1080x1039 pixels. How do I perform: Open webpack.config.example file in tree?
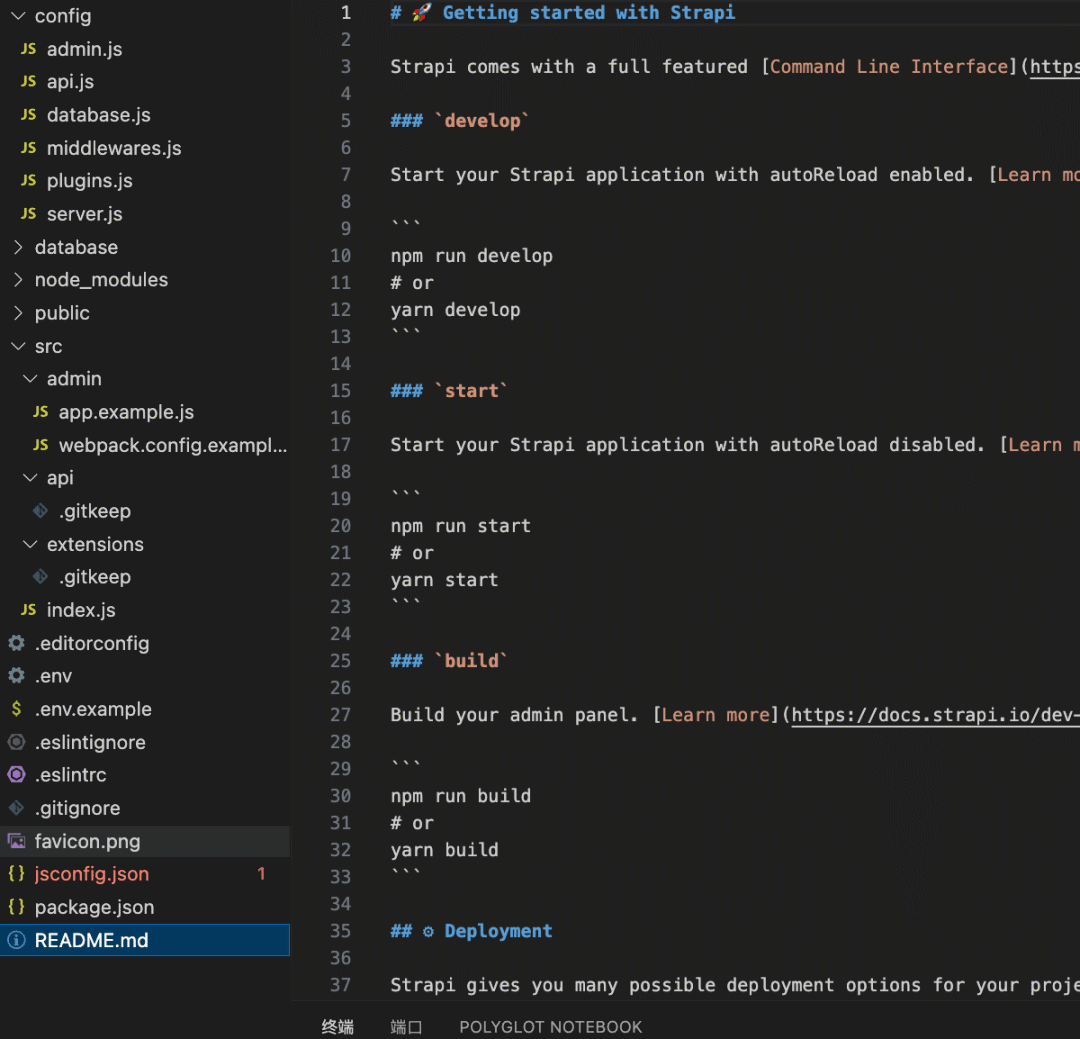coord(172,445)
